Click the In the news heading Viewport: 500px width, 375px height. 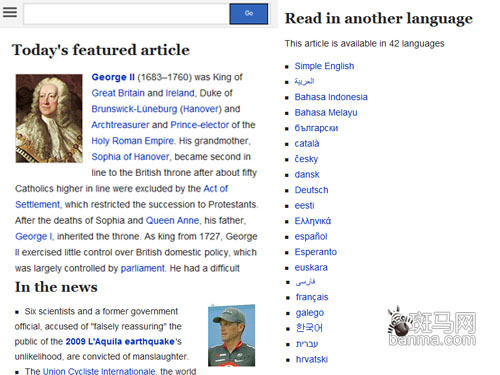(56, 287)
